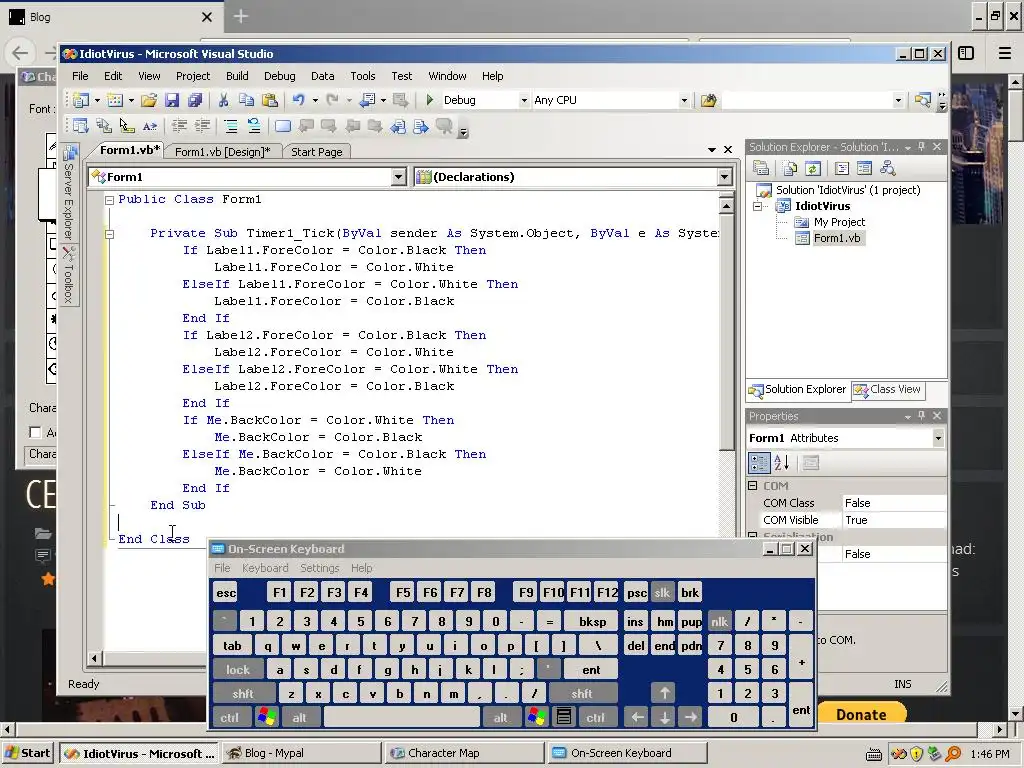Click the Open File folder icon
Screen dimensions: 1024x768
[149, 100]
